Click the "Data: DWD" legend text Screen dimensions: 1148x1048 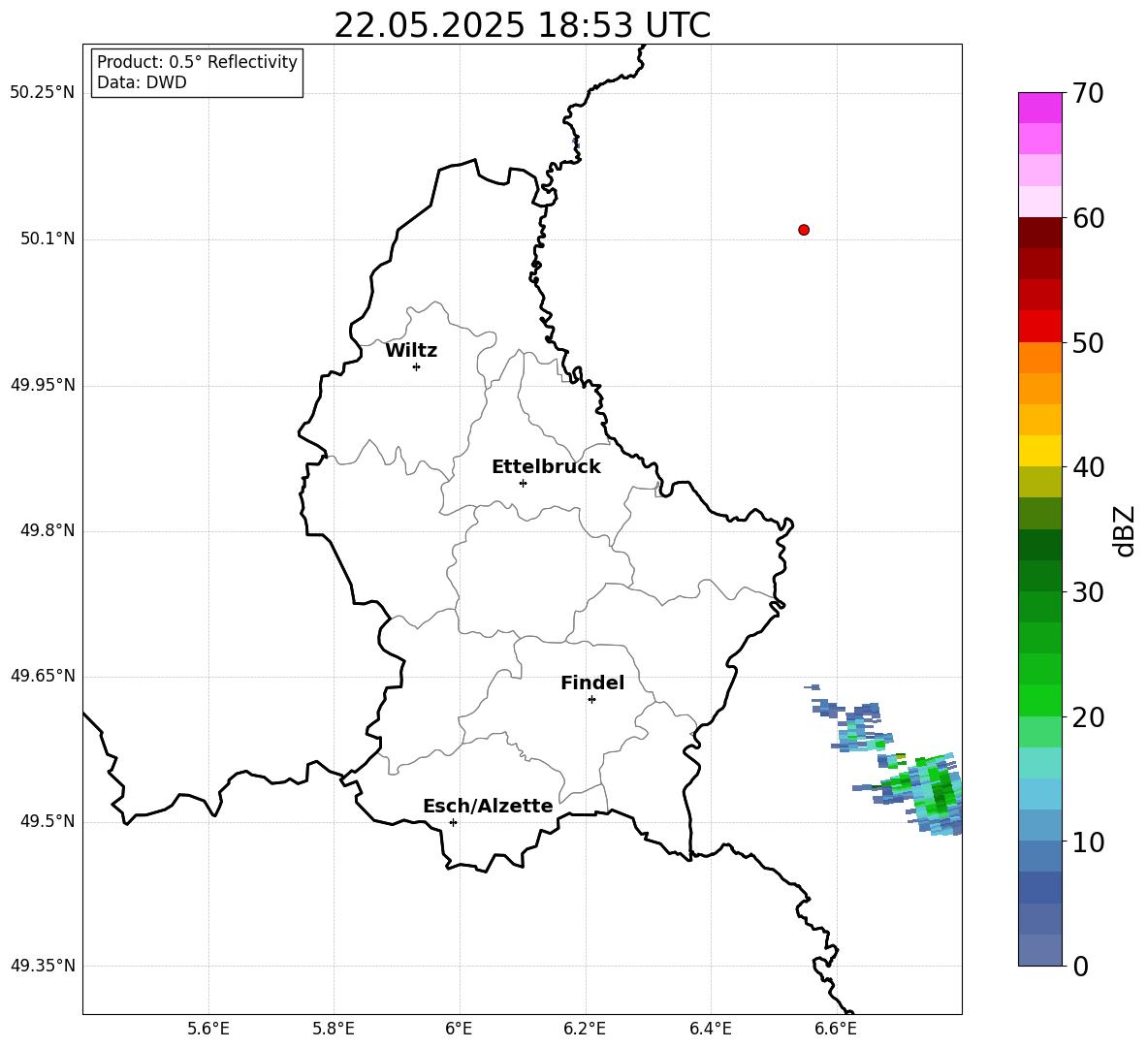pyautogui.click(x=142, y=82)
